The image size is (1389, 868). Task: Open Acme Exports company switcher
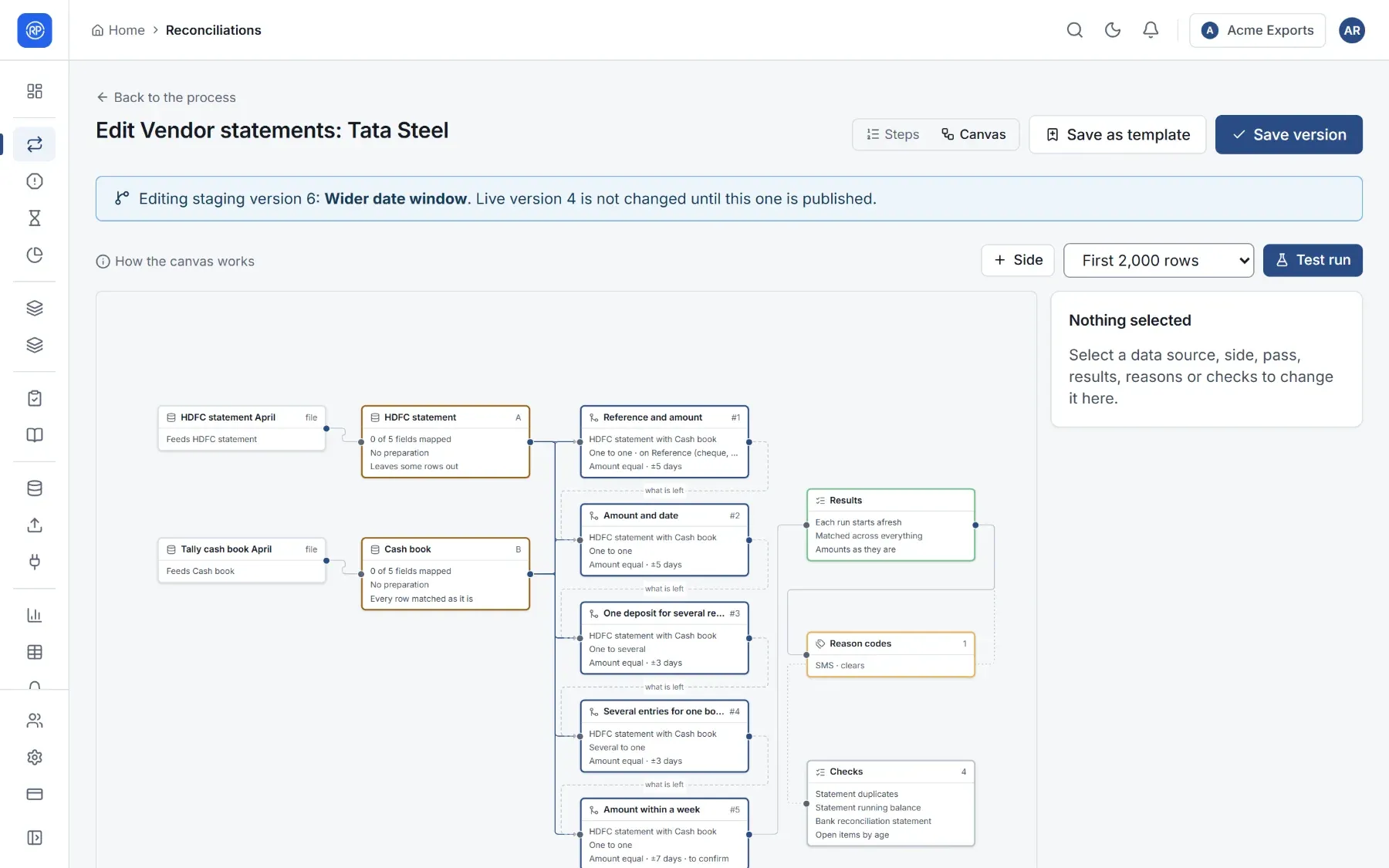[x=1257, y=30]
